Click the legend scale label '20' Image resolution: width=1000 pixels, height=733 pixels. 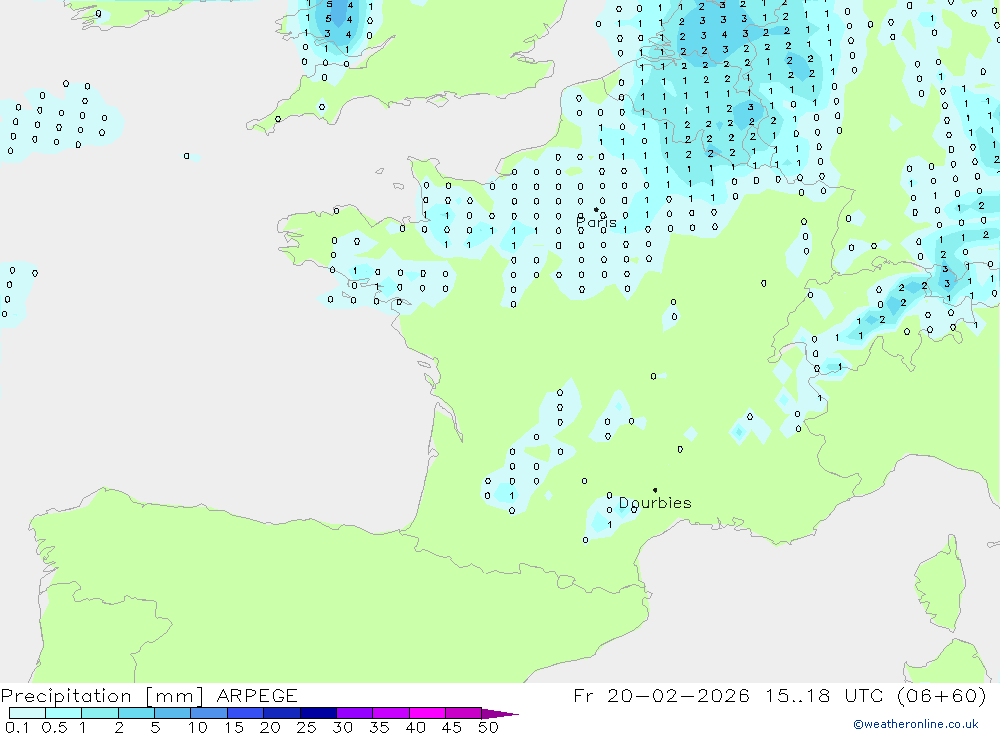coord(270,727)
